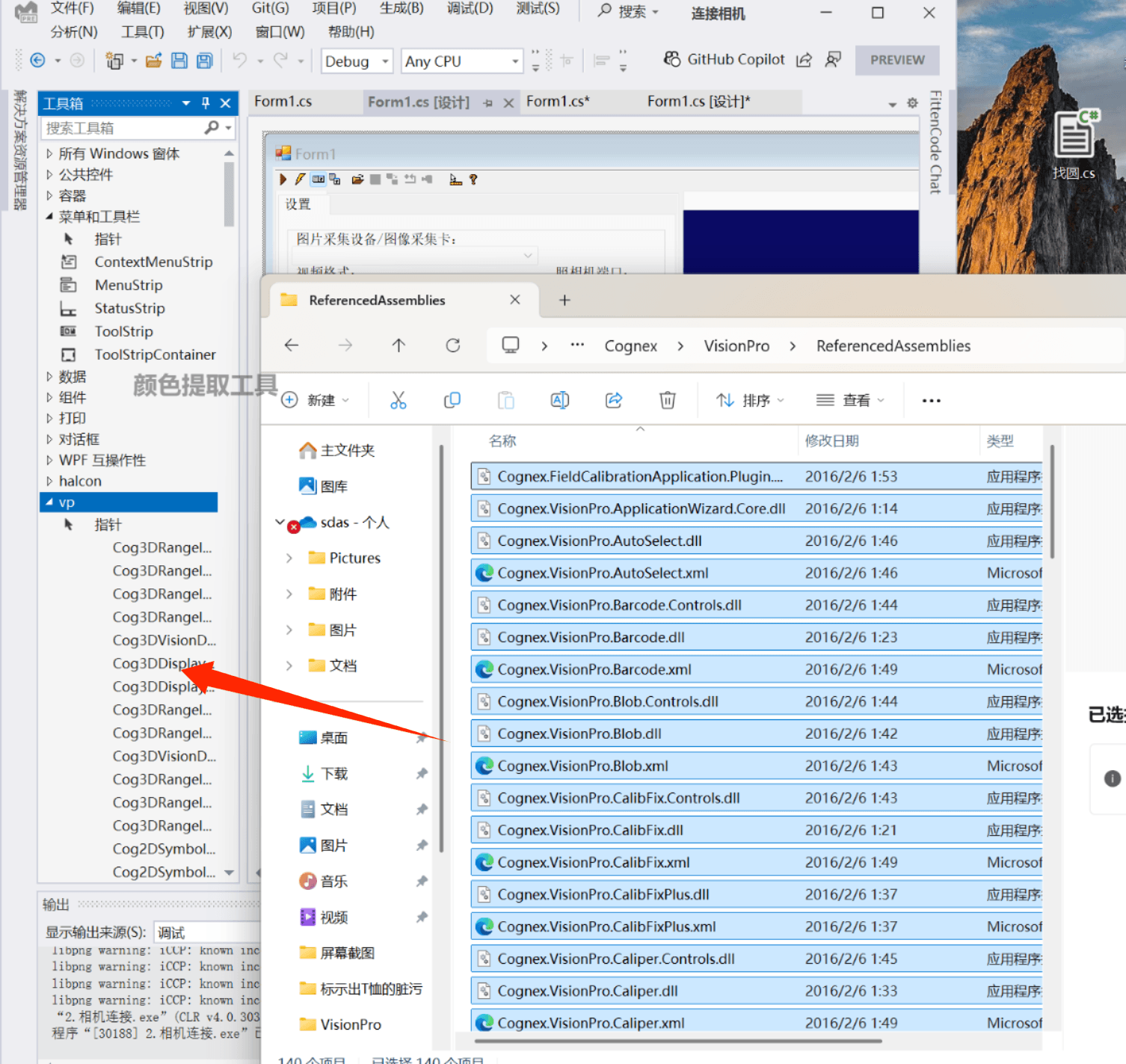This screenshot has width=1126, height=1064.
Task: Open the VisionPro folder in sidebar
Action: pos(341,1024)
